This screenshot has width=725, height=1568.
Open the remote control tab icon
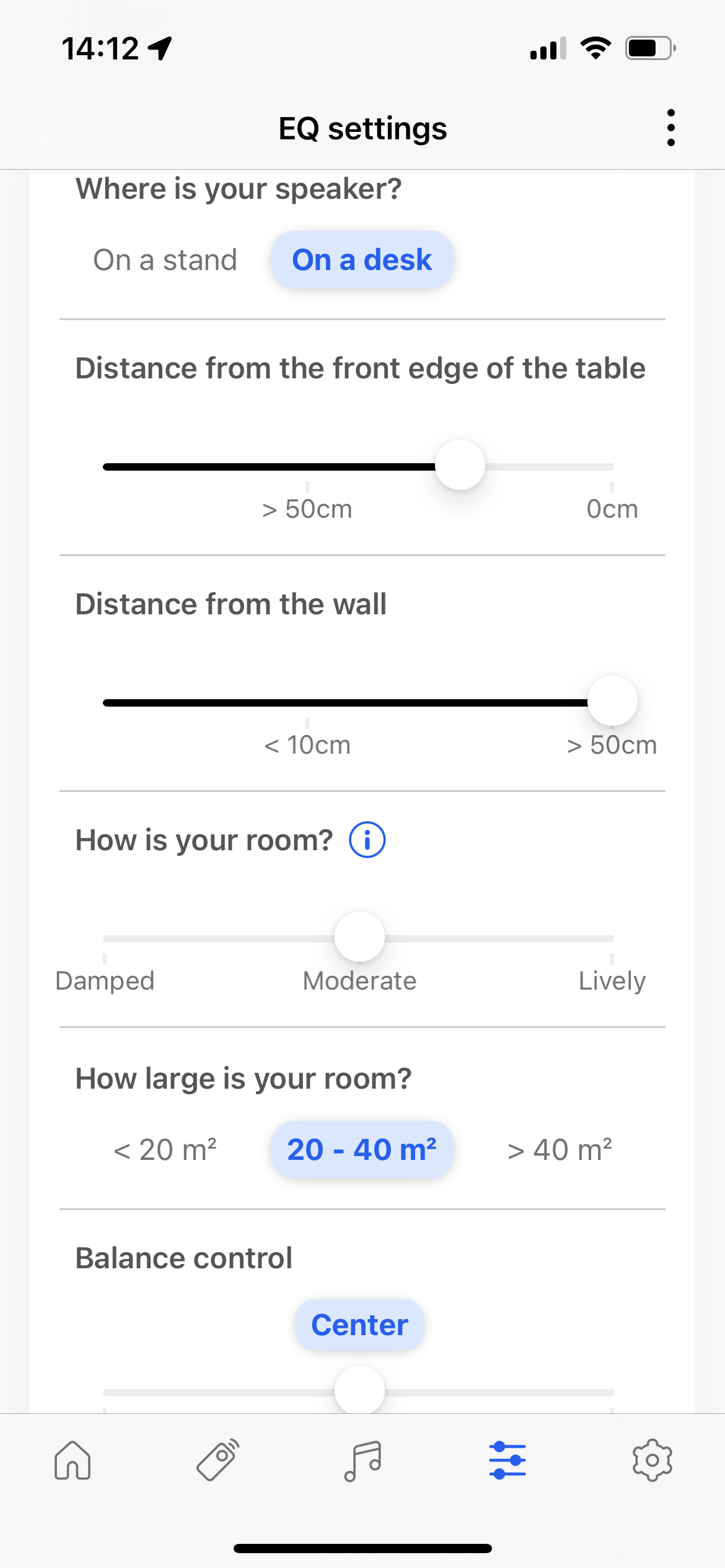[217, 1460]
